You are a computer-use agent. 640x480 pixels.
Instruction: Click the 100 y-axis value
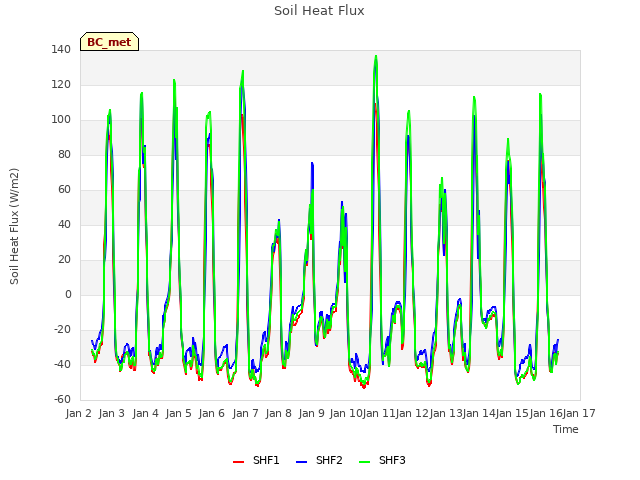61,120
